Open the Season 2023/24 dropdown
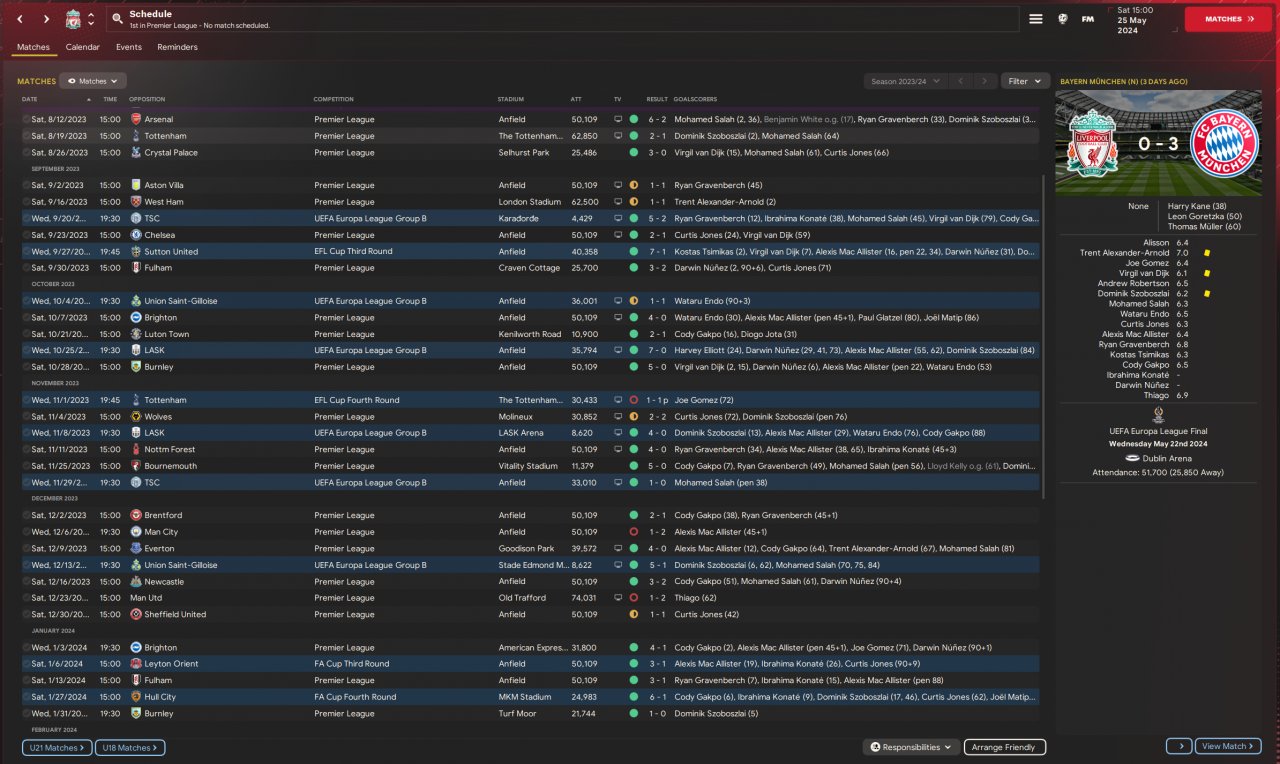This screenshot has height=764, width=1280. click(904, 81)
